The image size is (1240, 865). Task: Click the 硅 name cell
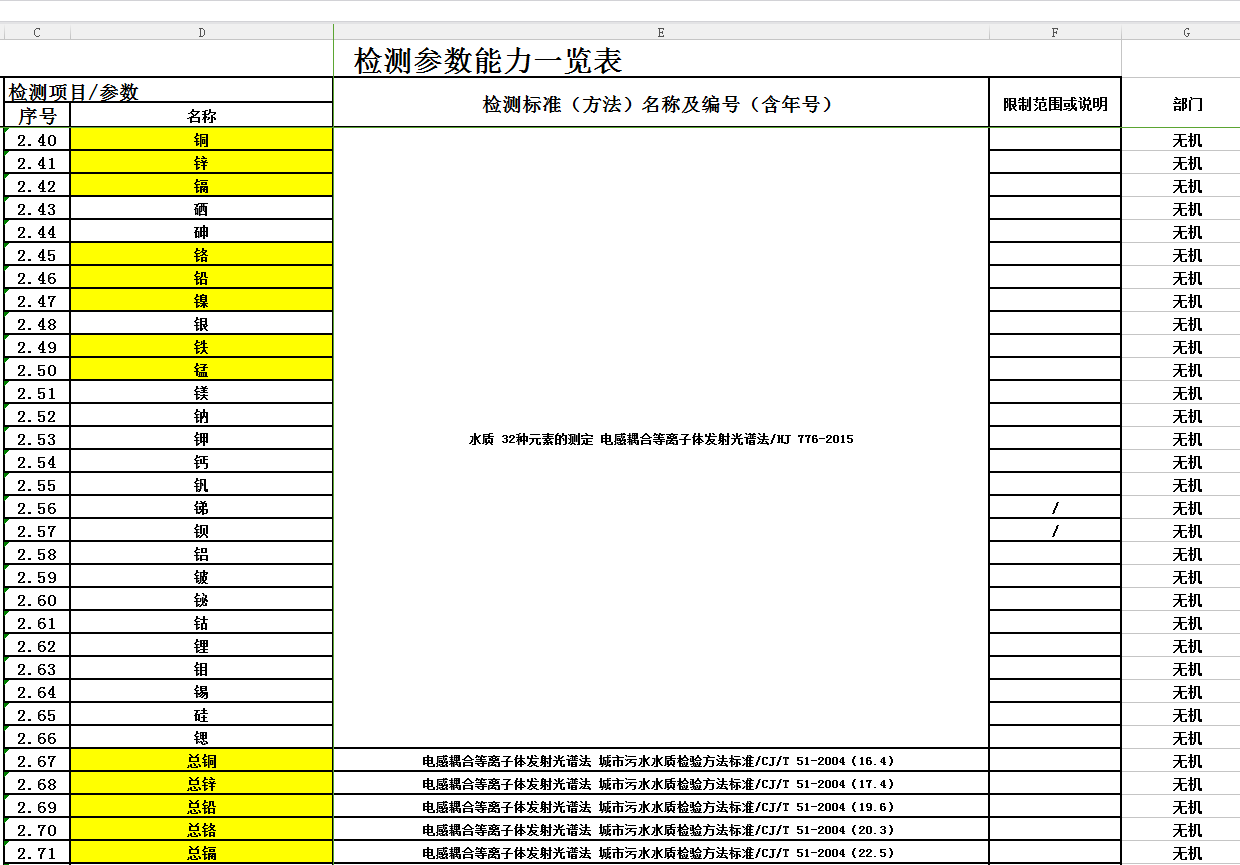pos(202,714)
